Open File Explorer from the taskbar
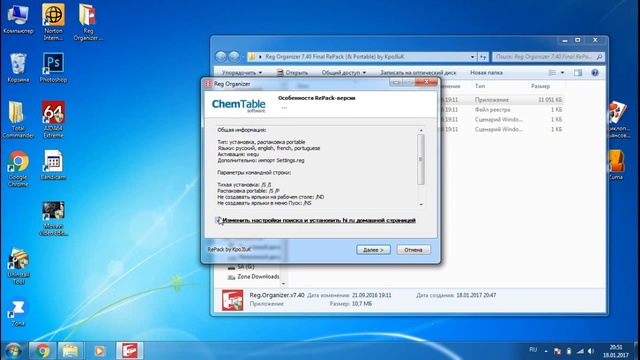Viewport: 640px width, 360px height. (x=70, y=351)
